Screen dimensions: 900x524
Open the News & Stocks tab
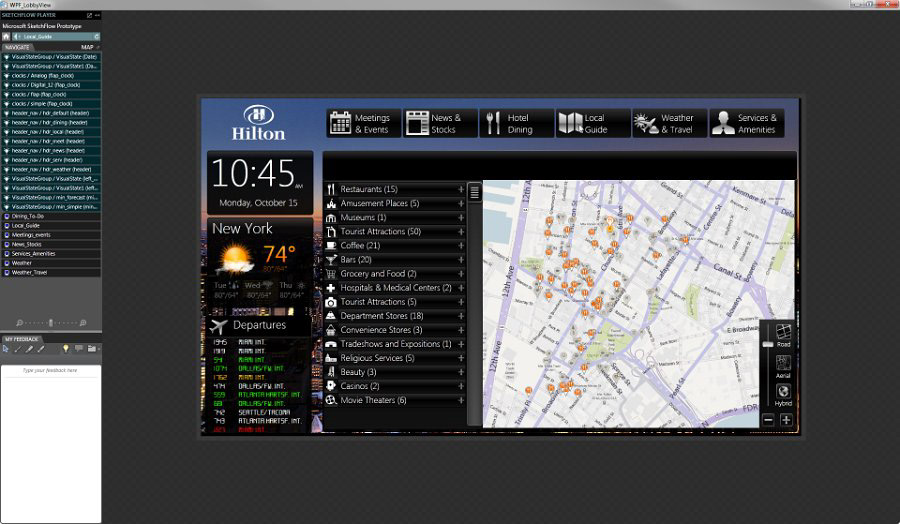(x=440, y=123)
